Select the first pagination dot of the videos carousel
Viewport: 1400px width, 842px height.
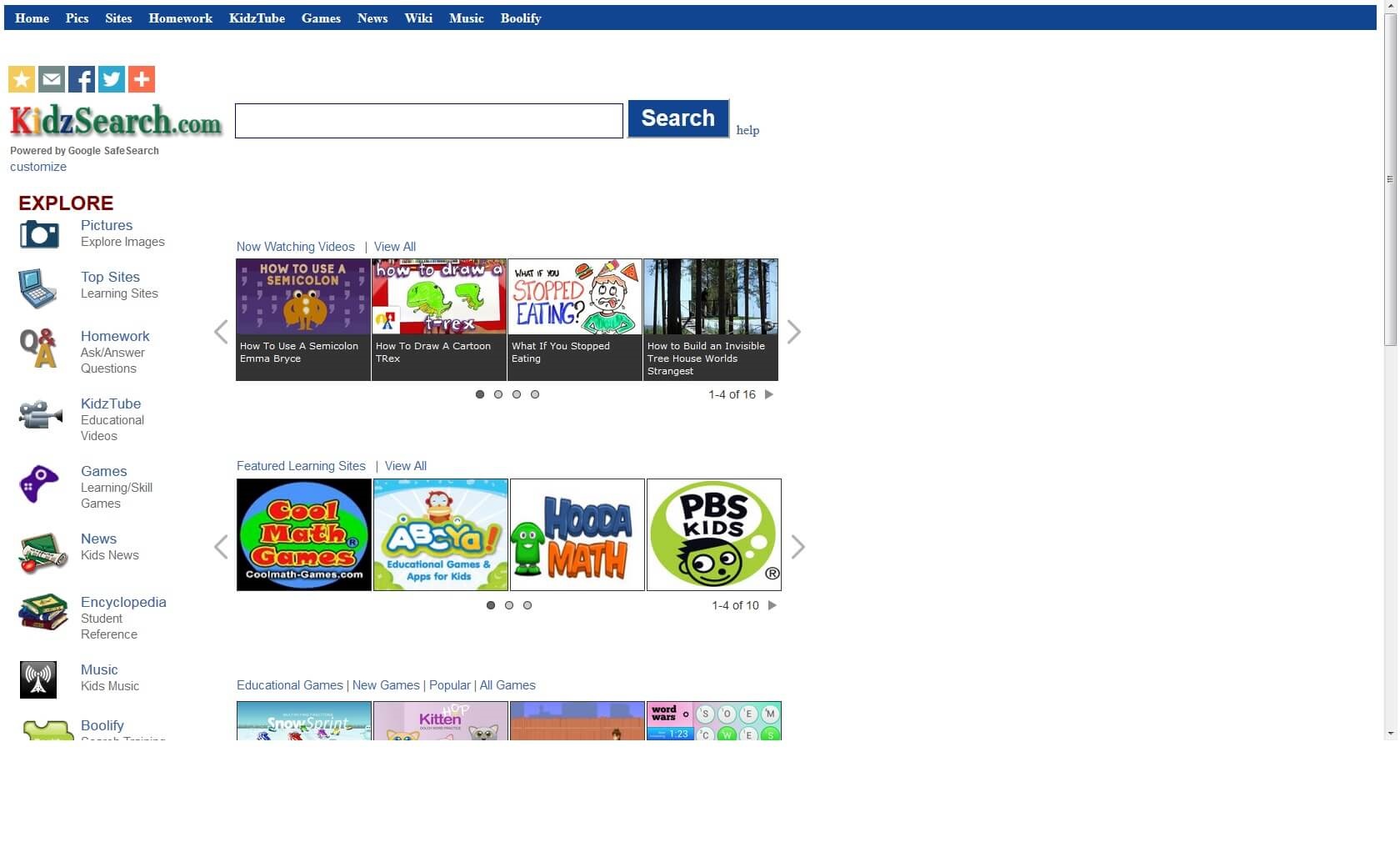pyautogui.click(x=480, y=394)
